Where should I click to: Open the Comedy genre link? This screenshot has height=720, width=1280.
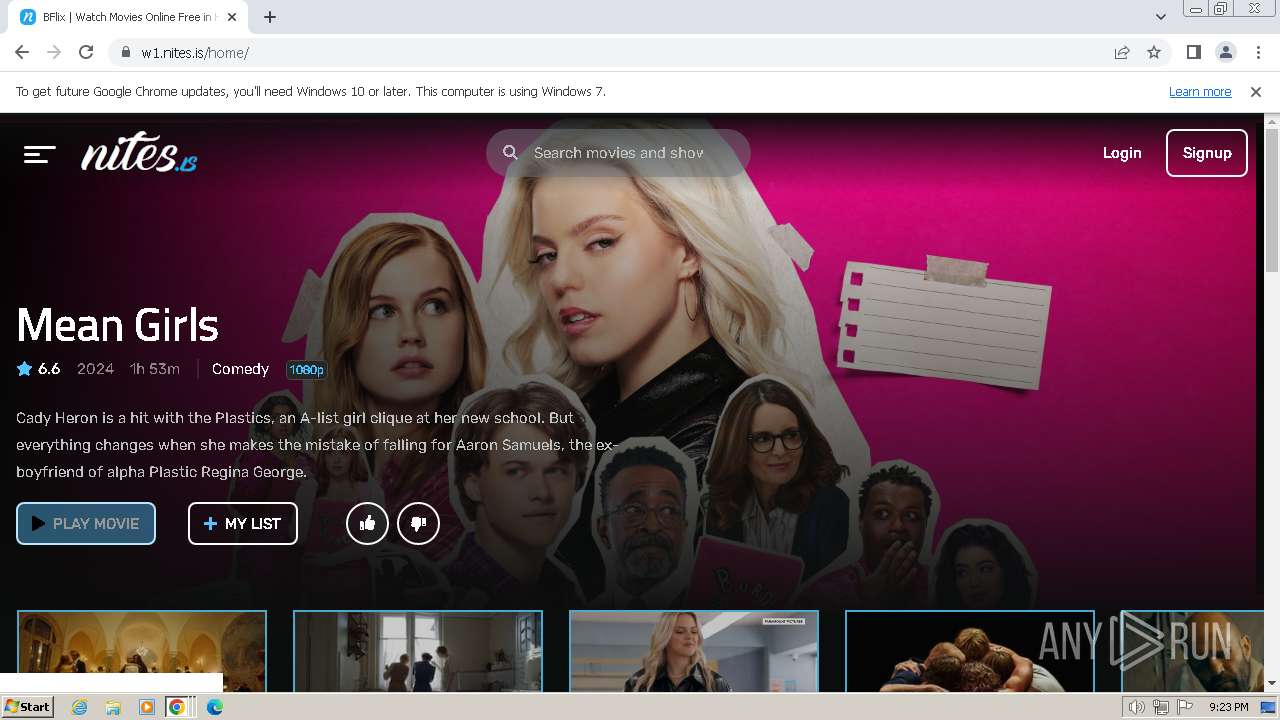240,369
